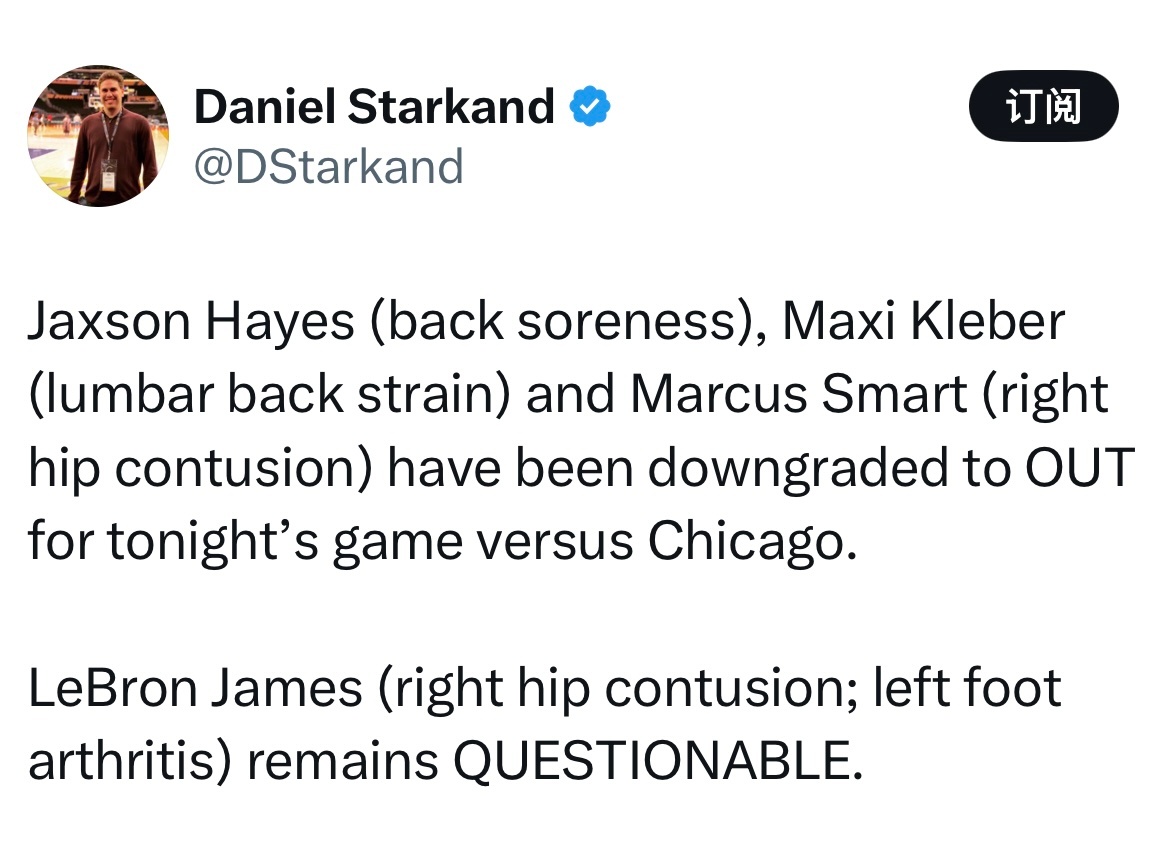Click the blue verified checkmark badge

(590, 106)
